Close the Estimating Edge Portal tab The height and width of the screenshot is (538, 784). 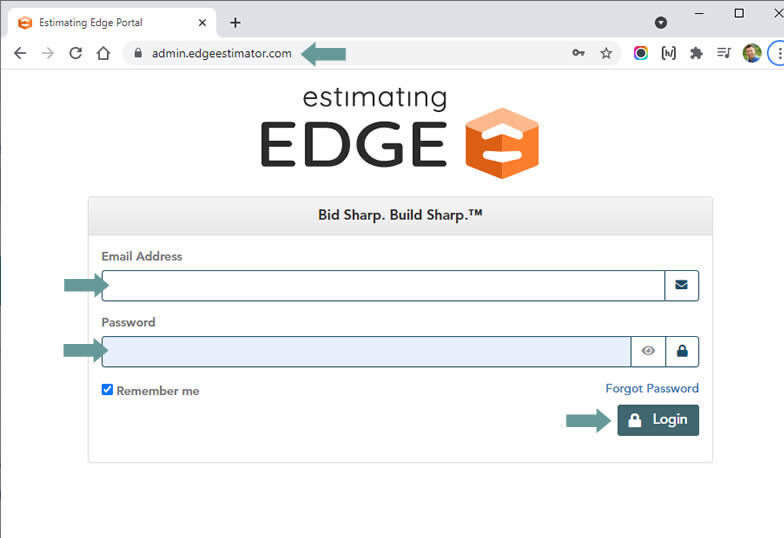click(x=202, y=22)
